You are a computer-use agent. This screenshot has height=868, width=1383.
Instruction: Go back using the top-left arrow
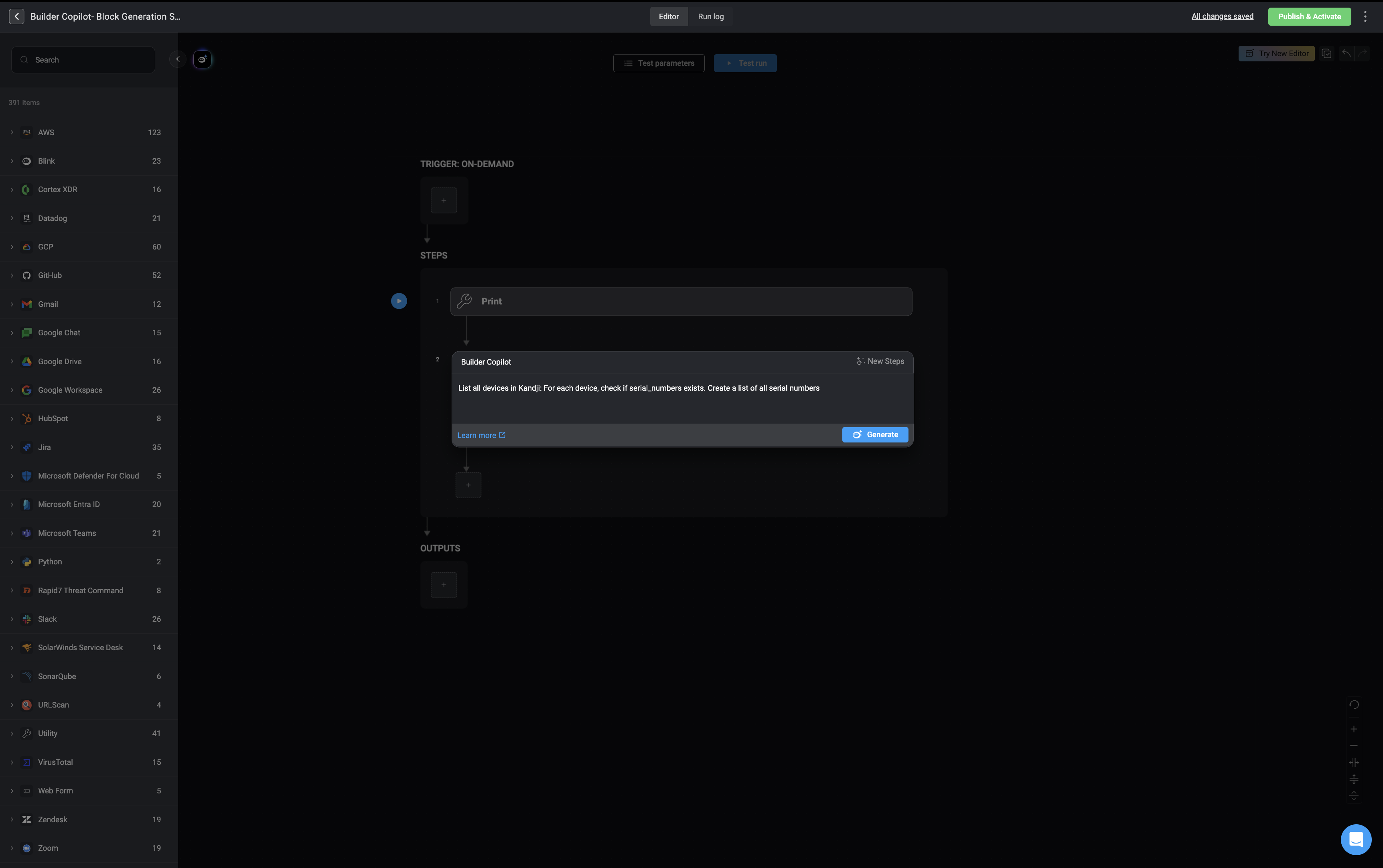coord(17,16)
